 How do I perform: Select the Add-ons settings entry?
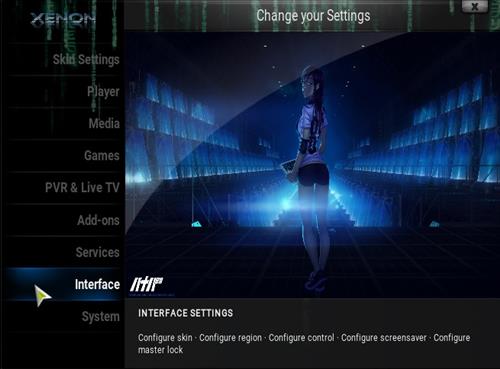click(x=63, y=220)
